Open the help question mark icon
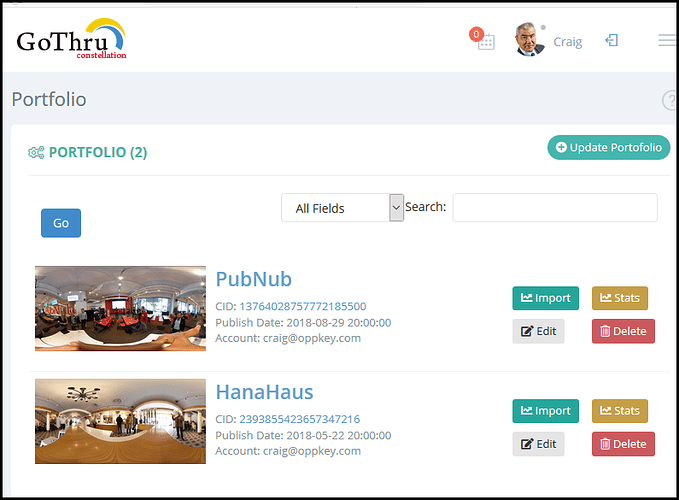The width and height of the screenshot is (679, 500). [x=669, y=100]
